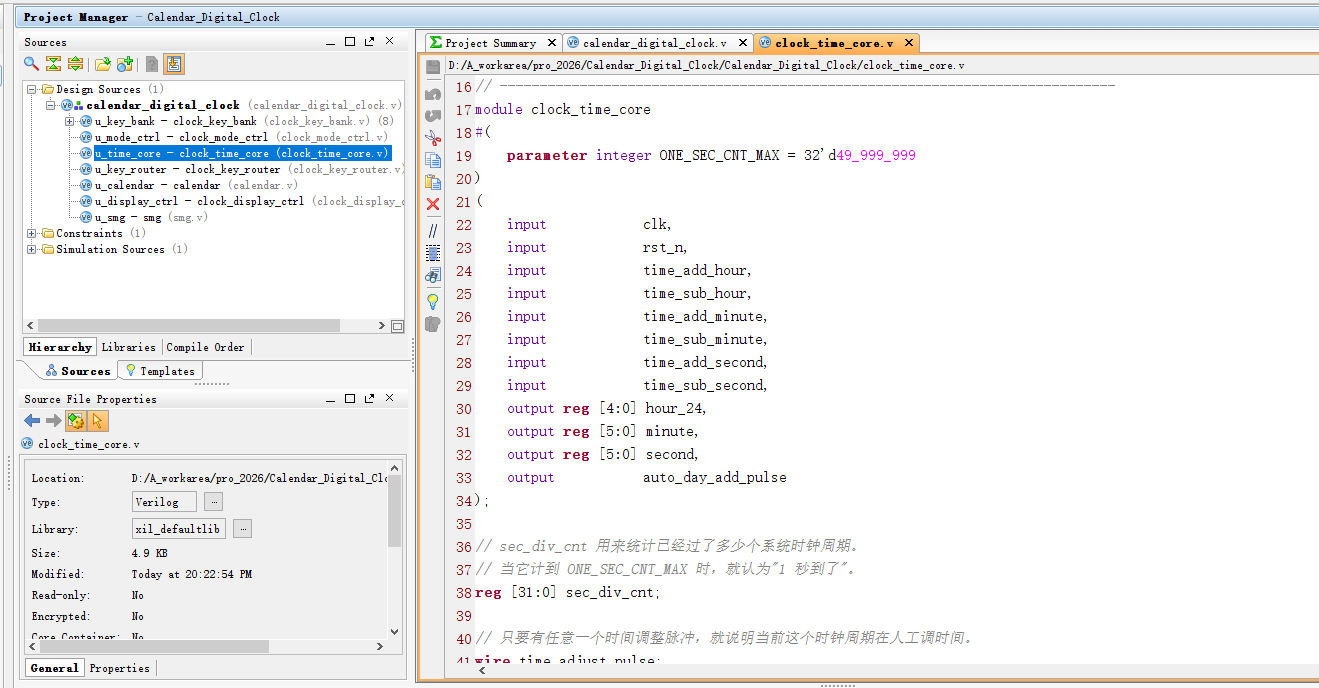Switch to the Compile Order tab

tap(205, 347)
